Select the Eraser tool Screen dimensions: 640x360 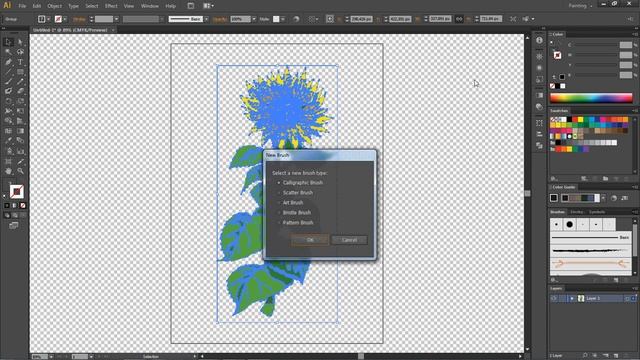click(20, 91)
